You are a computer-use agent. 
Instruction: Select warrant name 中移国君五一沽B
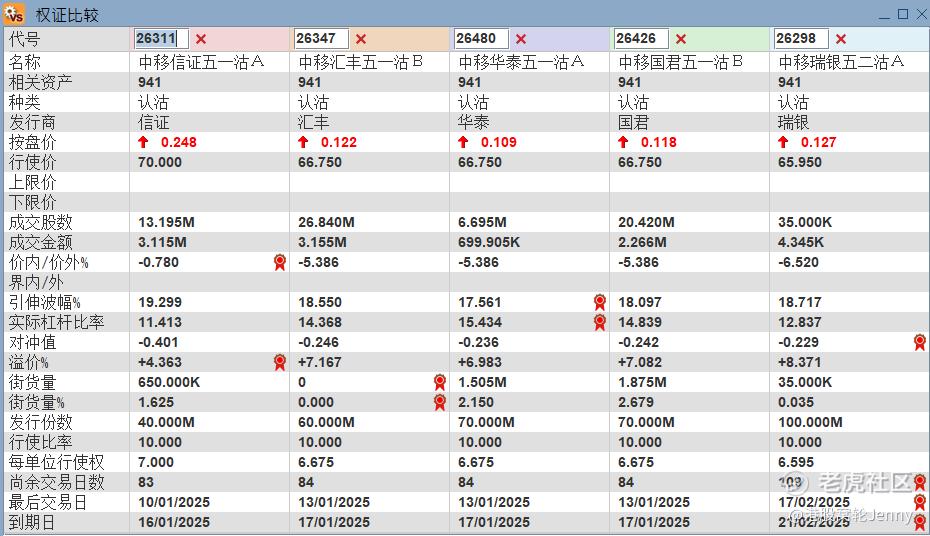[x=680, y=62]
